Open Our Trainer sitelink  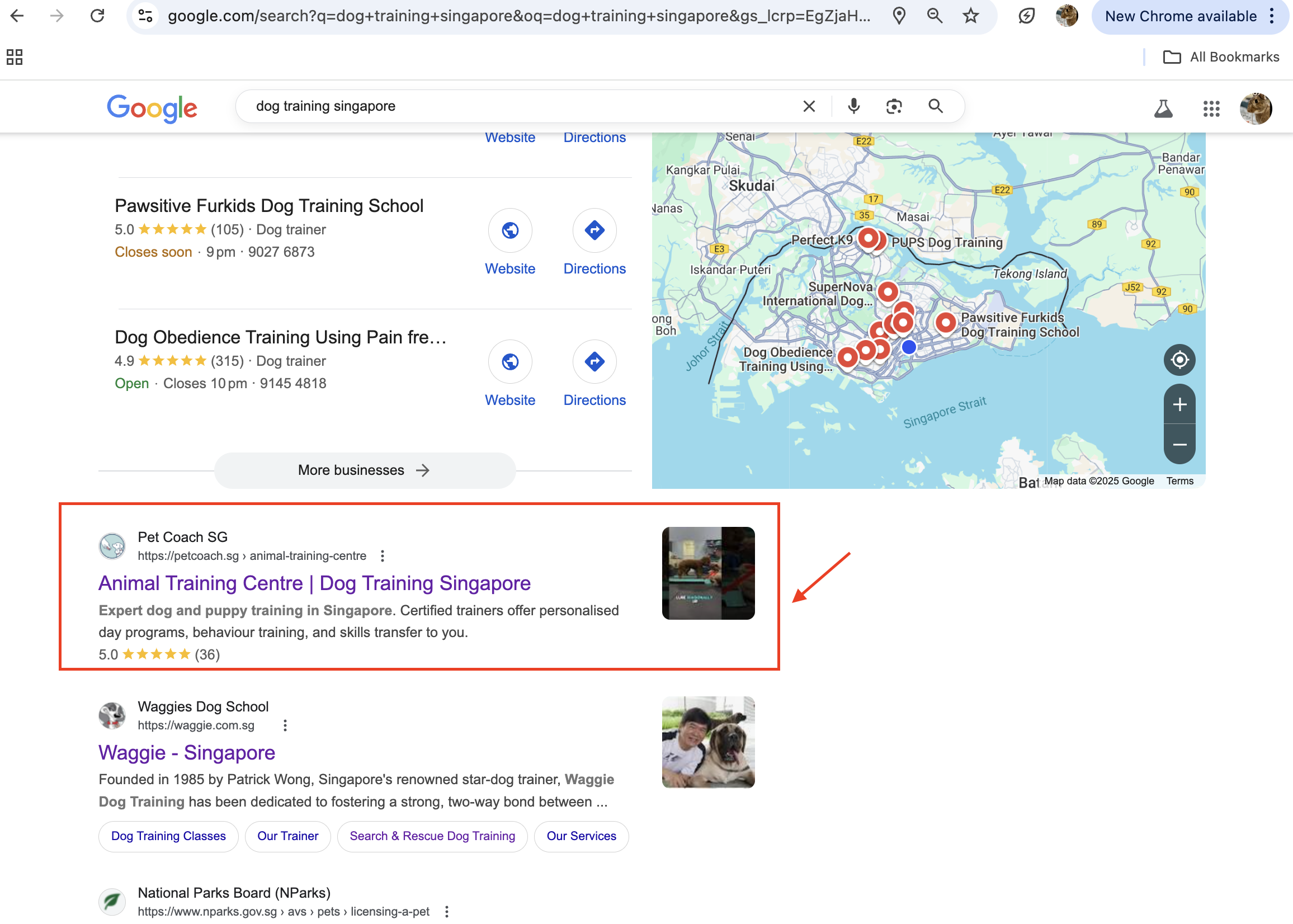click(x=288, y=836)
